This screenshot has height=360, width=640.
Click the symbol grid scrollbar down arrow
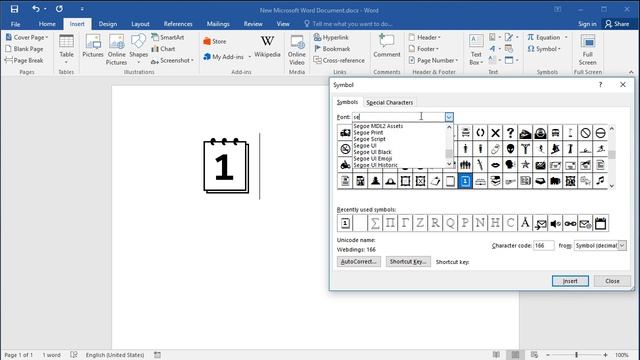click(x=611, y=186)
